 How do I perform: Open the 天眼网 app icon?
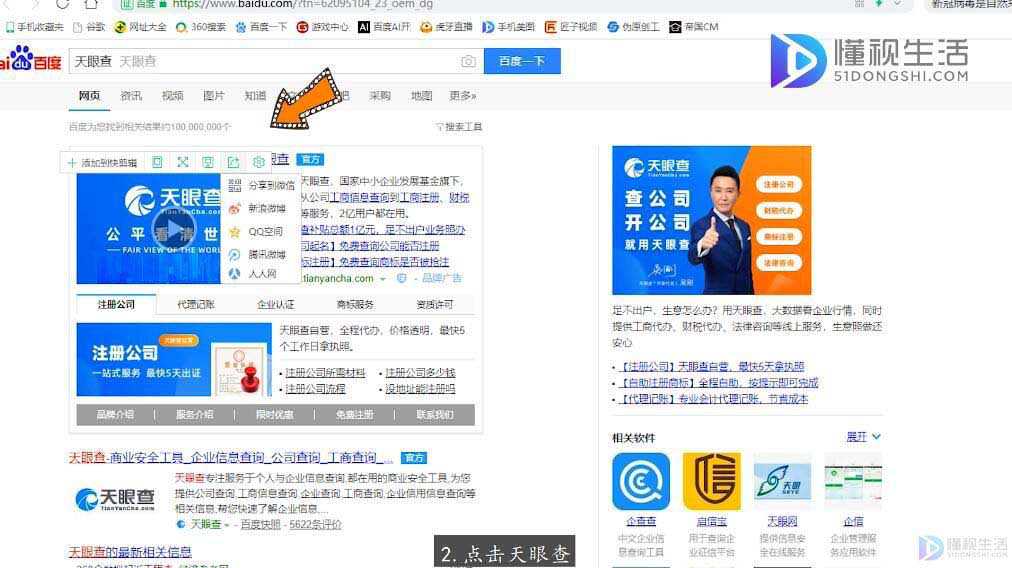point(782,482)
